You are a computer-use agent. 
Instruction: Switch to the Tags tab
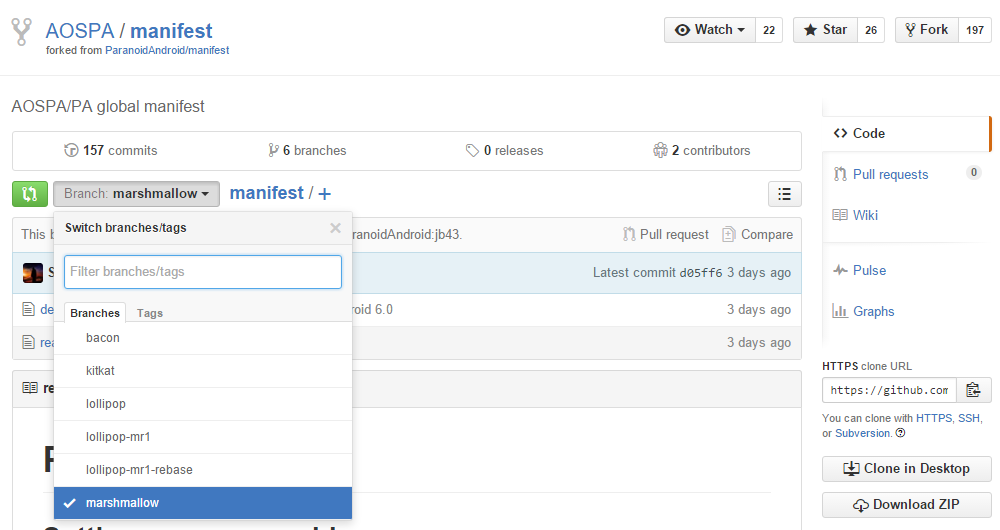coord(150,313)
